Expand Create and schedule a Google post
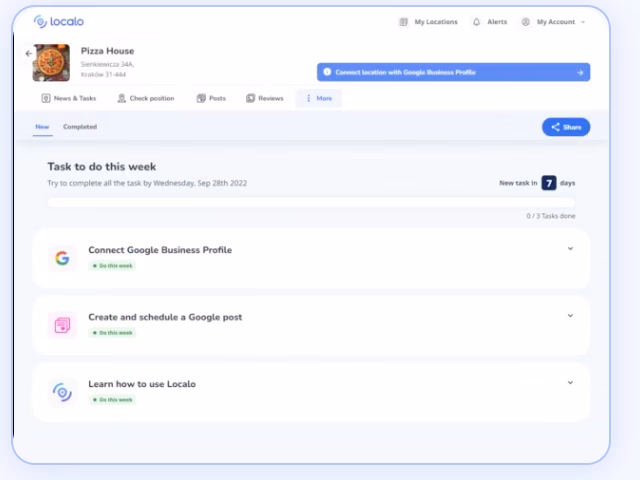This screenshot has height=480, width=640. (x=570, y=316)
